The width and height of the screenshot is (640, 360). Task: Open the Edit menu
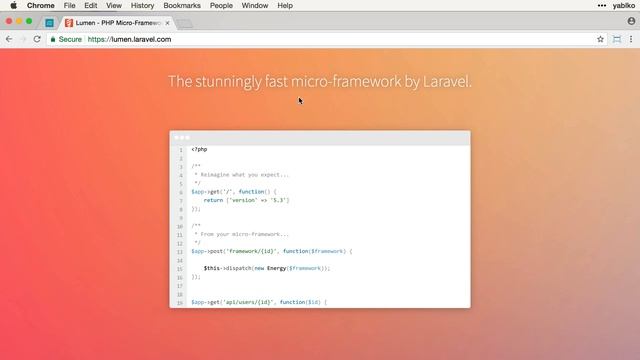pyautogui.click(x=91, y=5)
